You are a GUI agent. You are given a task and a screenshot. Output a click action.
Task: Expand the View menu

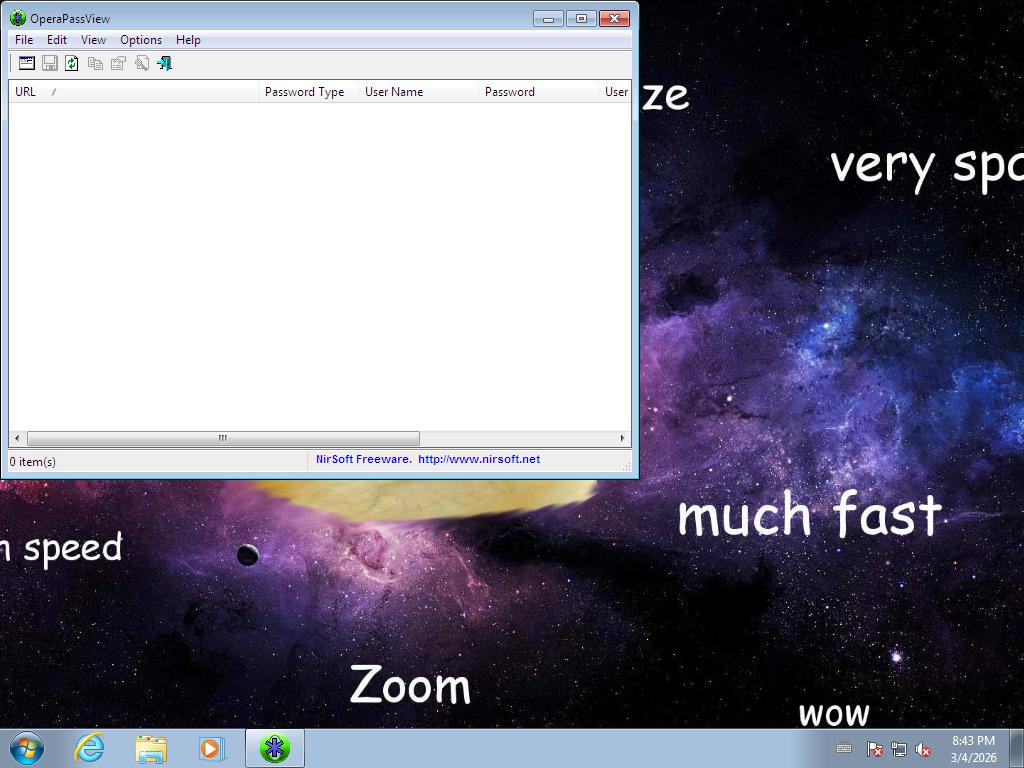(x=93, y=40)
